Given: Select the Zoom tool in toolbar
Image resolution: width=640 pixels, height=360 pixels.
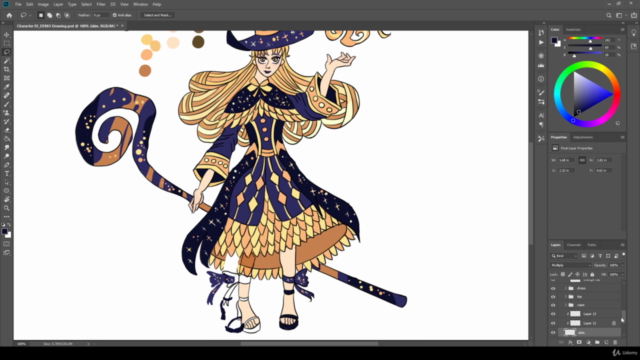Looking at the screenshot, I should (7, 208).
